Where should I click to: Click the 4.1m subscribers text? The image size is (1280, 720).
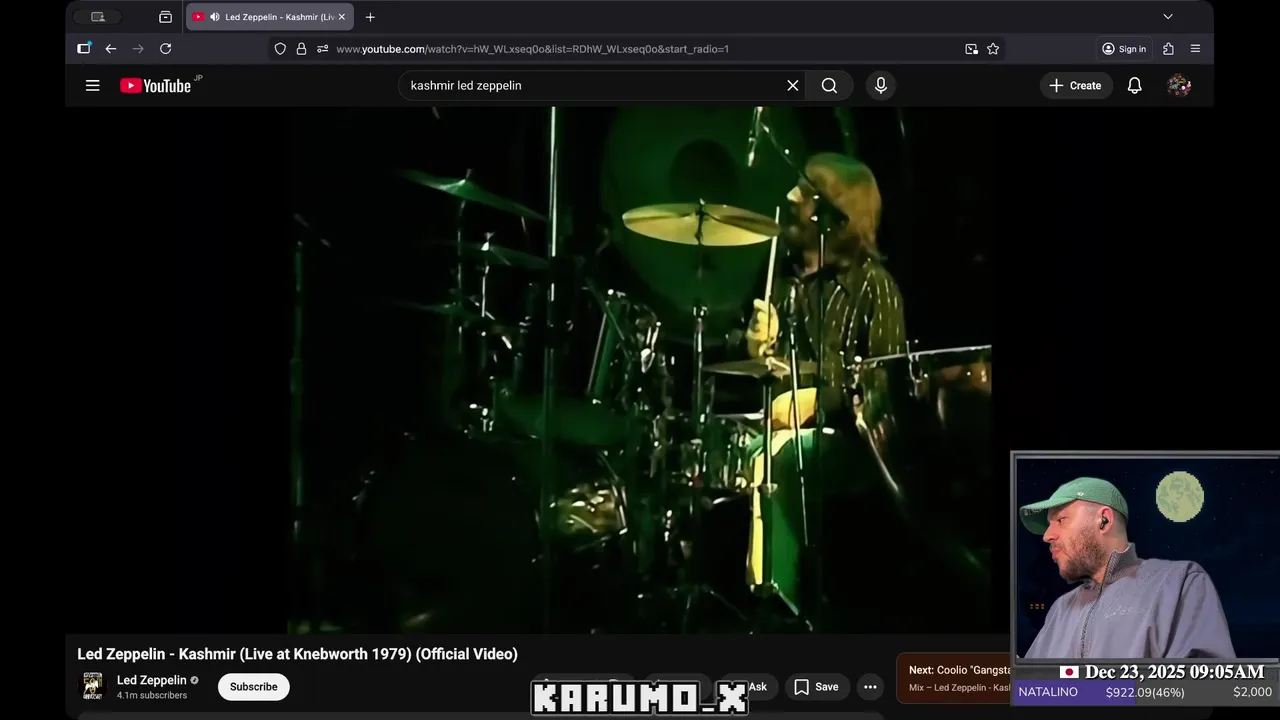[152, 696]
